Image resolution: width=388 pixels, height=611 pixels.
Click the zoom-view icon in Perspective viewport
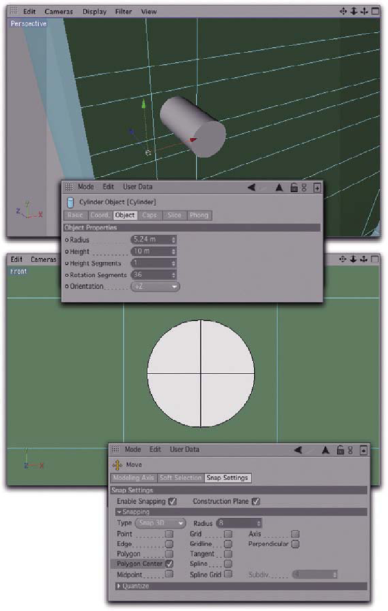(x=353, y=11)
